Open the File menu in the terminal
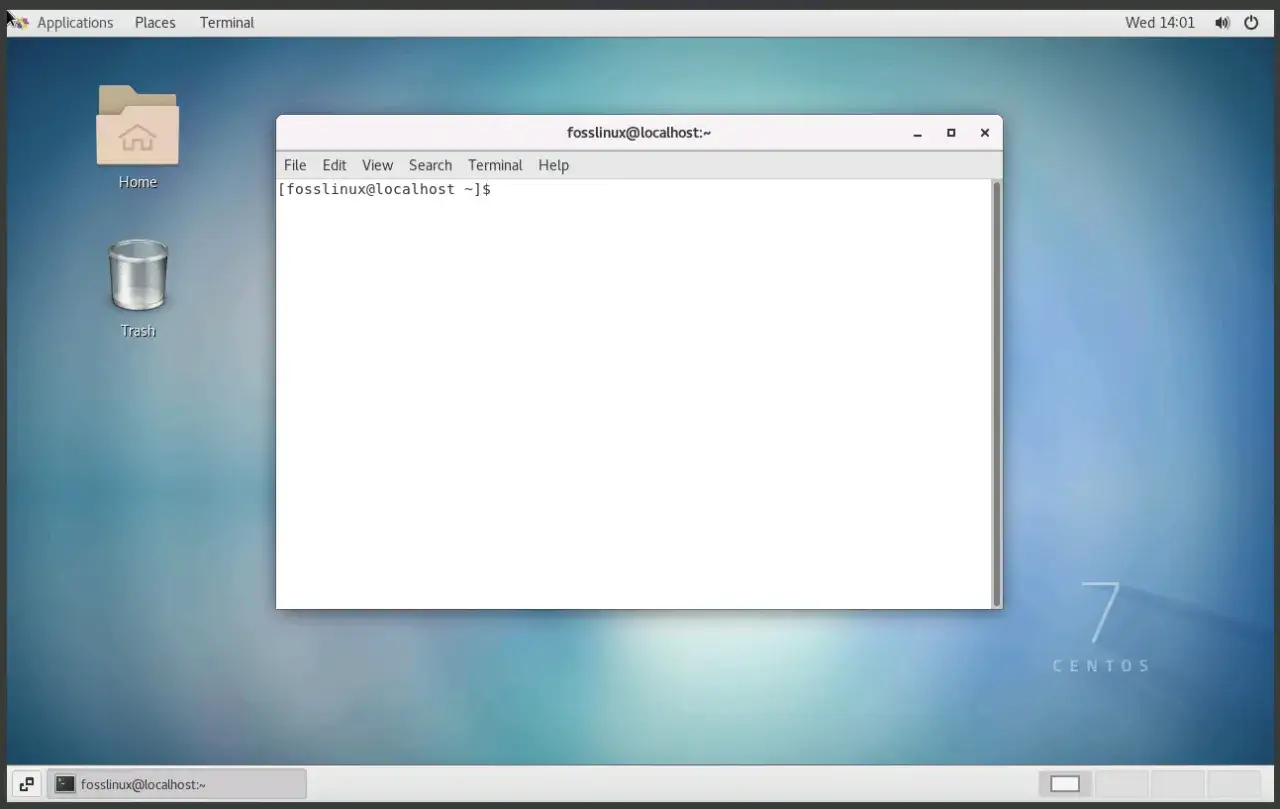 coord(295,165)
